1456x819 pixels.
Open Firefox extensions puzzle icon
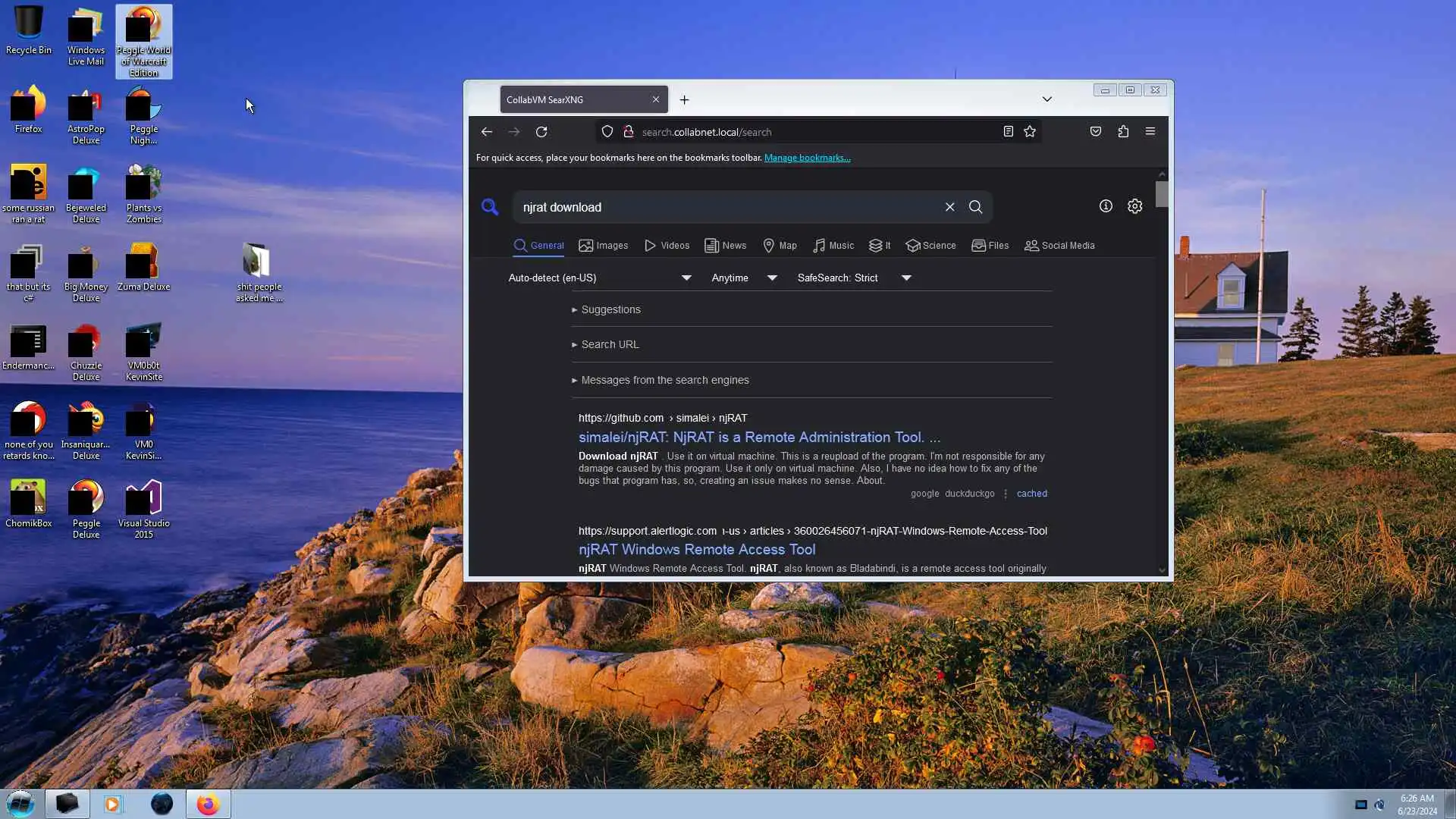(1123, 132)
